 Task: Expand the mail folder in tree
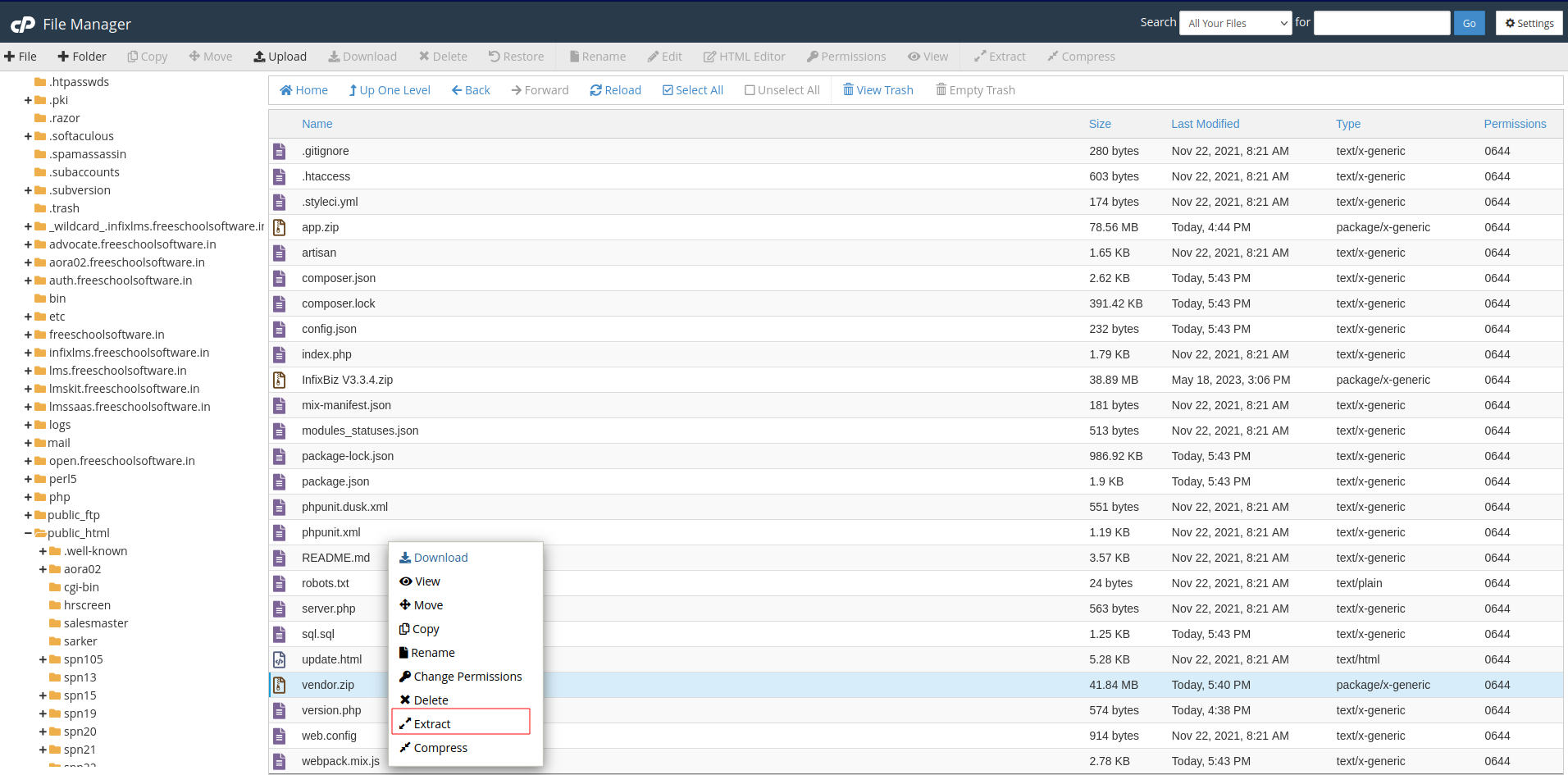[29, 443]
